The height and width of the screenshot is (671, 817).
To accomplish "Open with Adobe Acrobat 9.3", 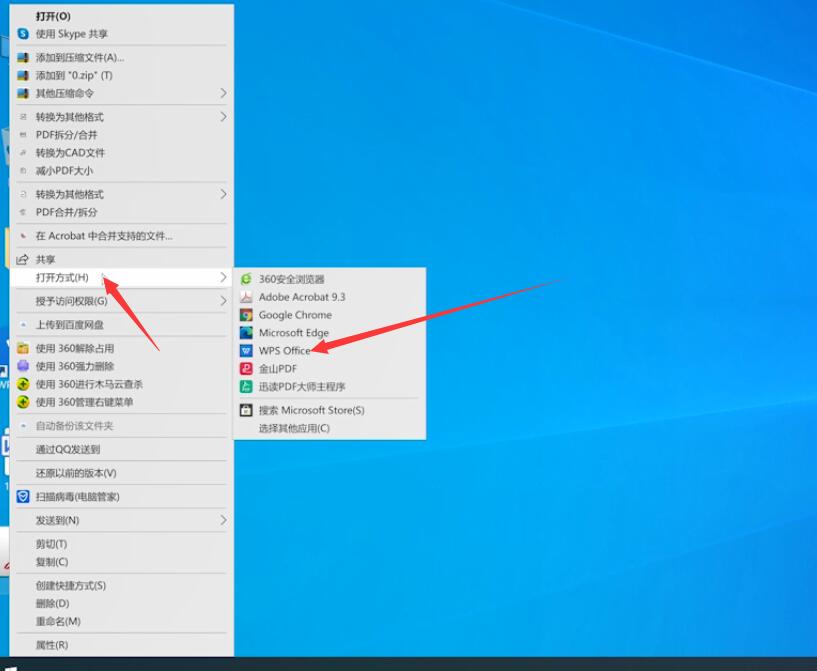I will (329, 297).
